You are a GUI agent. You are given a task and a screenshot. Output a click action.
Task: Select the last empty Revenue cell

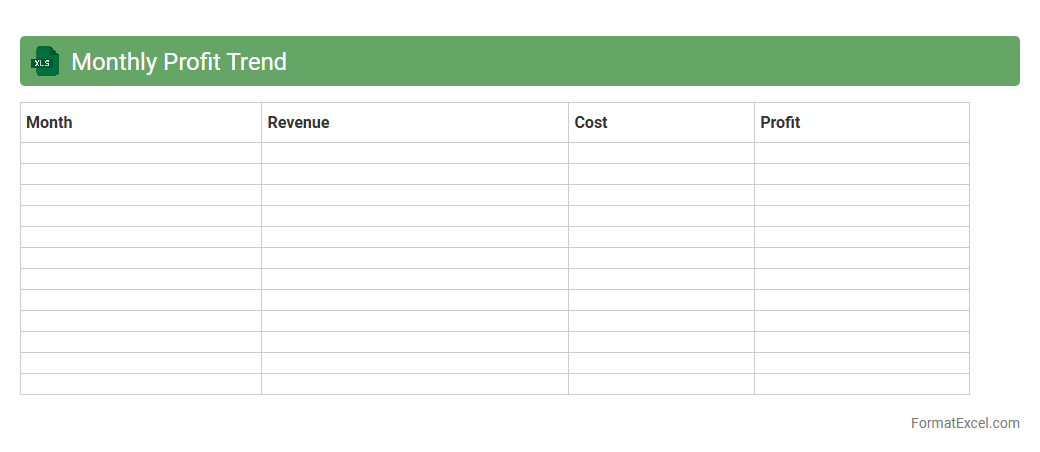point(415,384)
